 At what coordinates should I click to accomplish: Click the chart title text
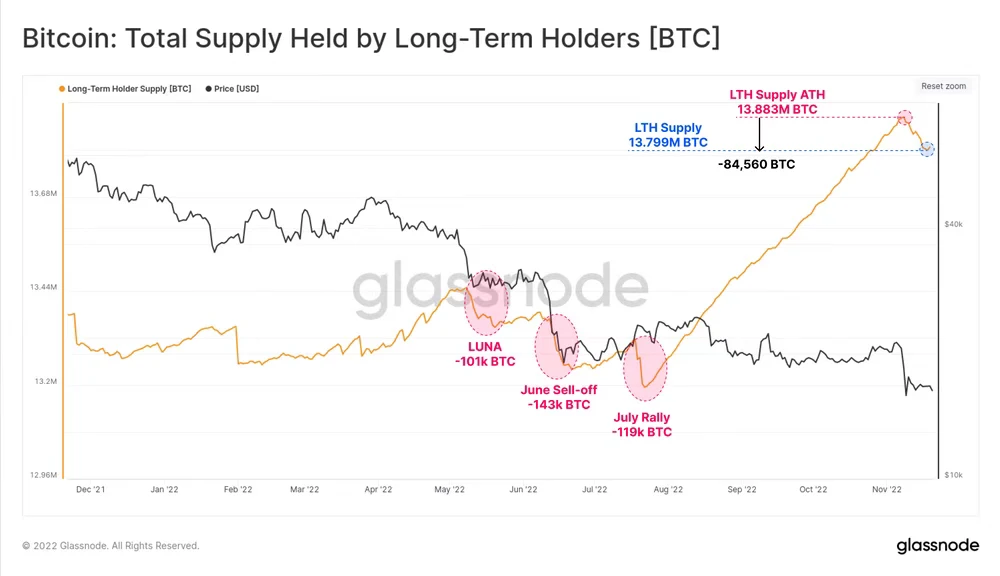pyautogui.click(x=371, y=38)
